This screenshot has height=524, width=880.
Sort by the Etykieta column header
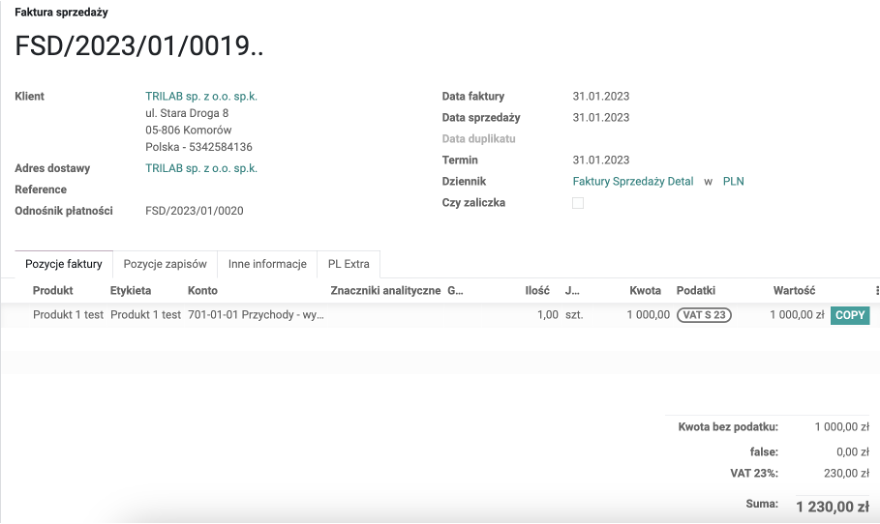point(130,291)
